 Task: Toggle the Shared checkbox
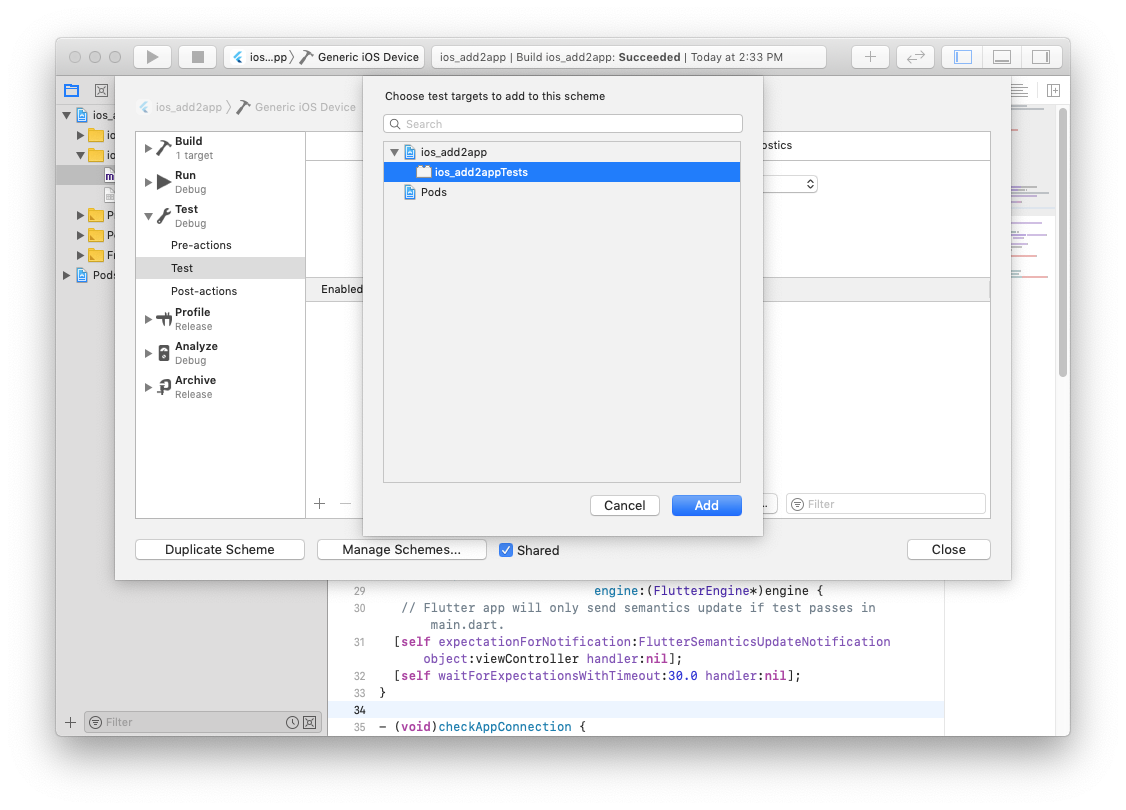[506, 550]
